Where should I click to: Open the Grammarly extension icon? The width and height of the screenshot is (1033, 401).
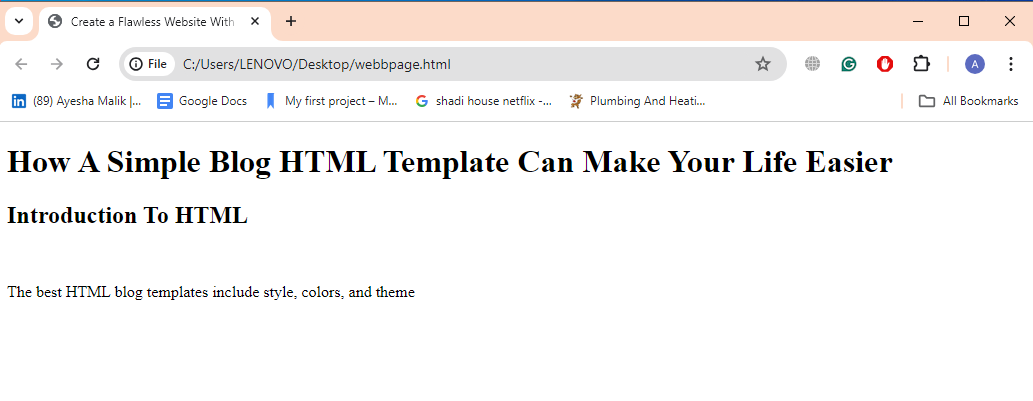coord(849,64)
